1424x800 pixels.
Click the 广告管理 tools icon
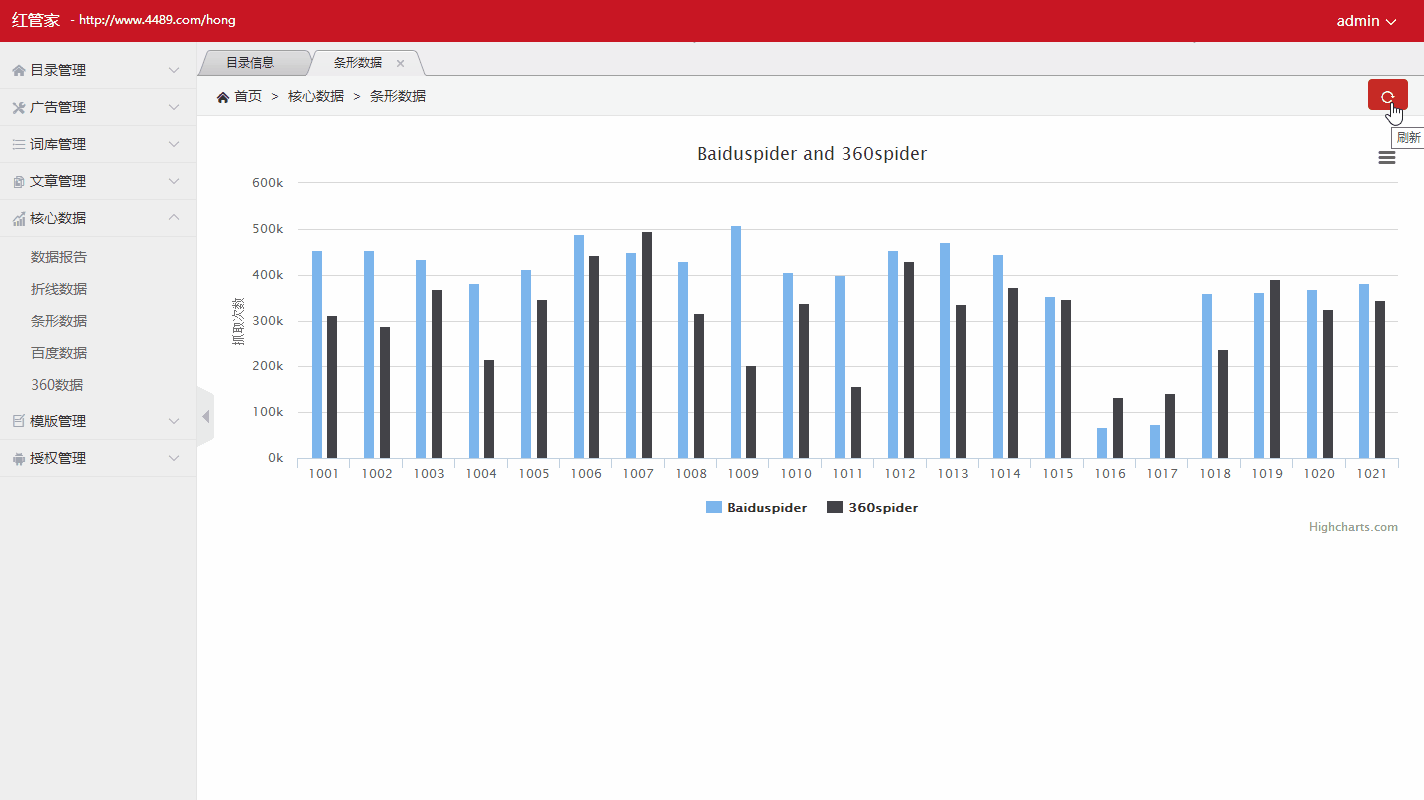(18, 107)
